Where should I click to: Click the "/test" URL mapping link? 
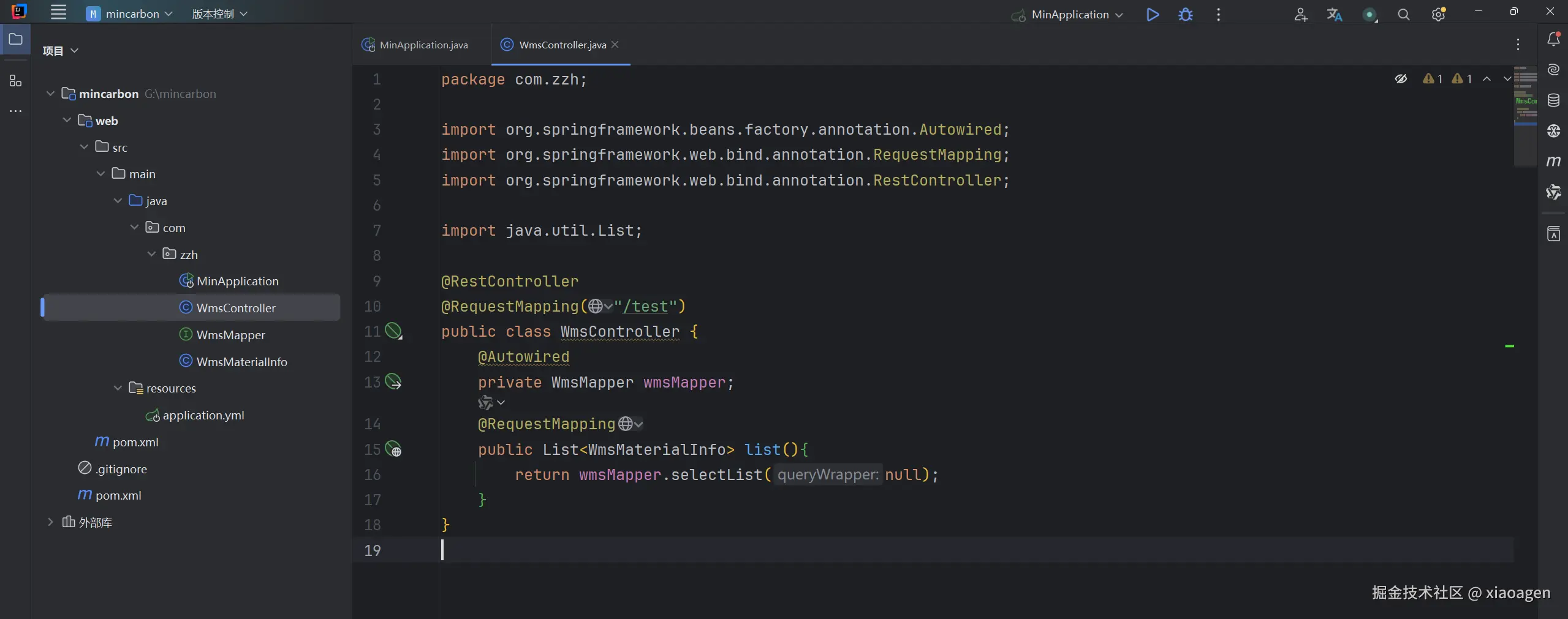pyautogui.click(x=645, y=306)
